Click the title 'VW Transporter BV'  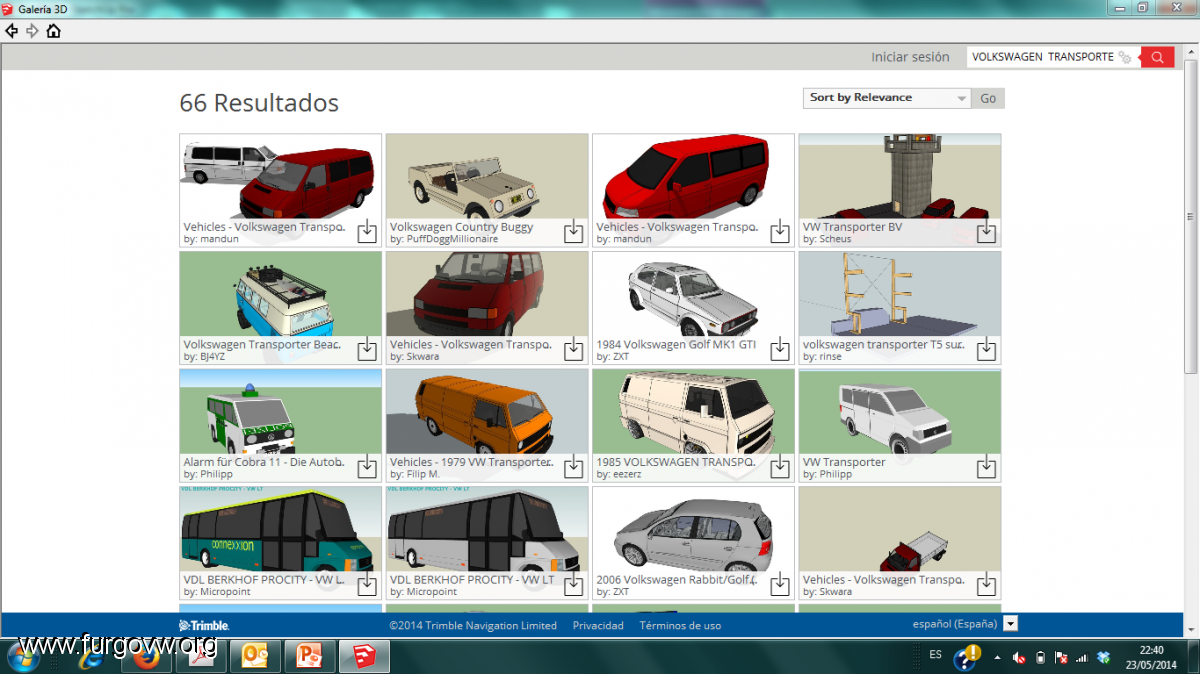click(x=852, y=227)
